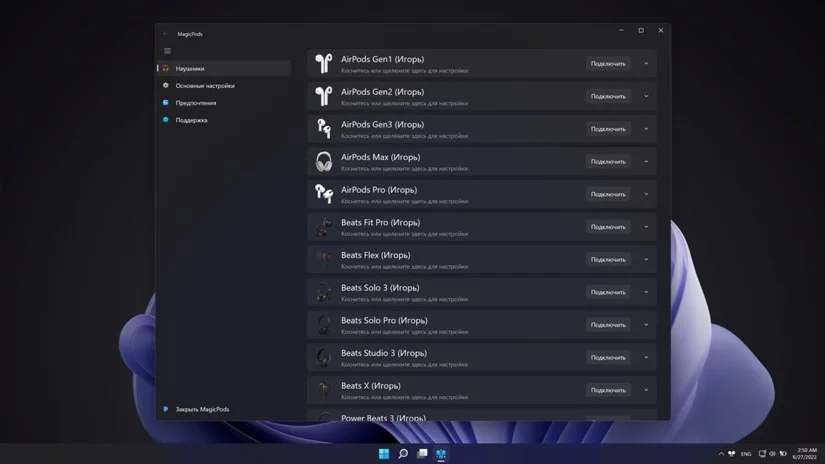The width and height of the screenshot is (825, 464).
Task: Click the AirPods Max headphones icon
Action: click(x=323, y=162)
